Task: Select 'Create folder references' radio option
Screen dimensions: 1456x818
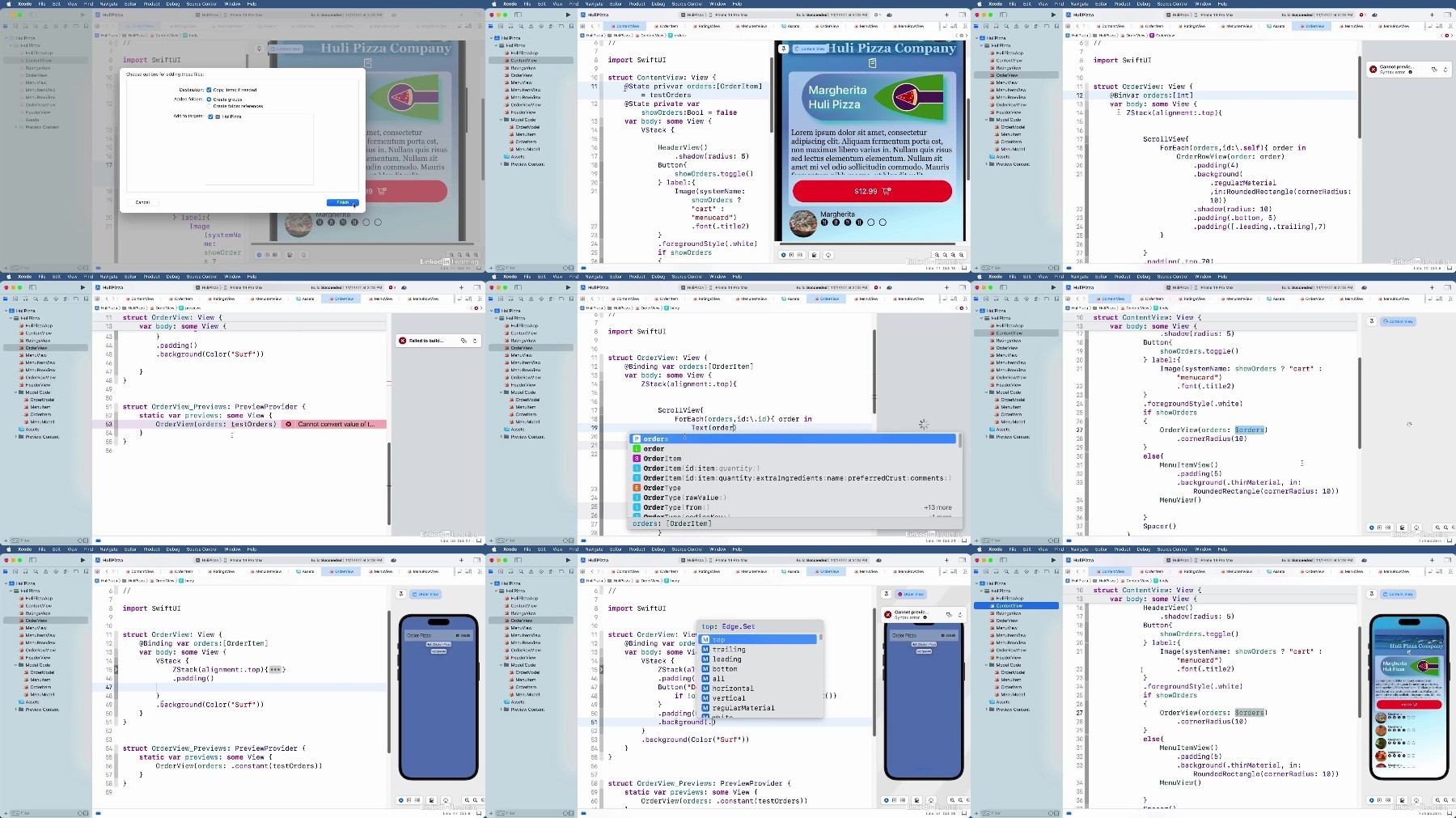Action: pyautogui.click(x=210, y=106)
